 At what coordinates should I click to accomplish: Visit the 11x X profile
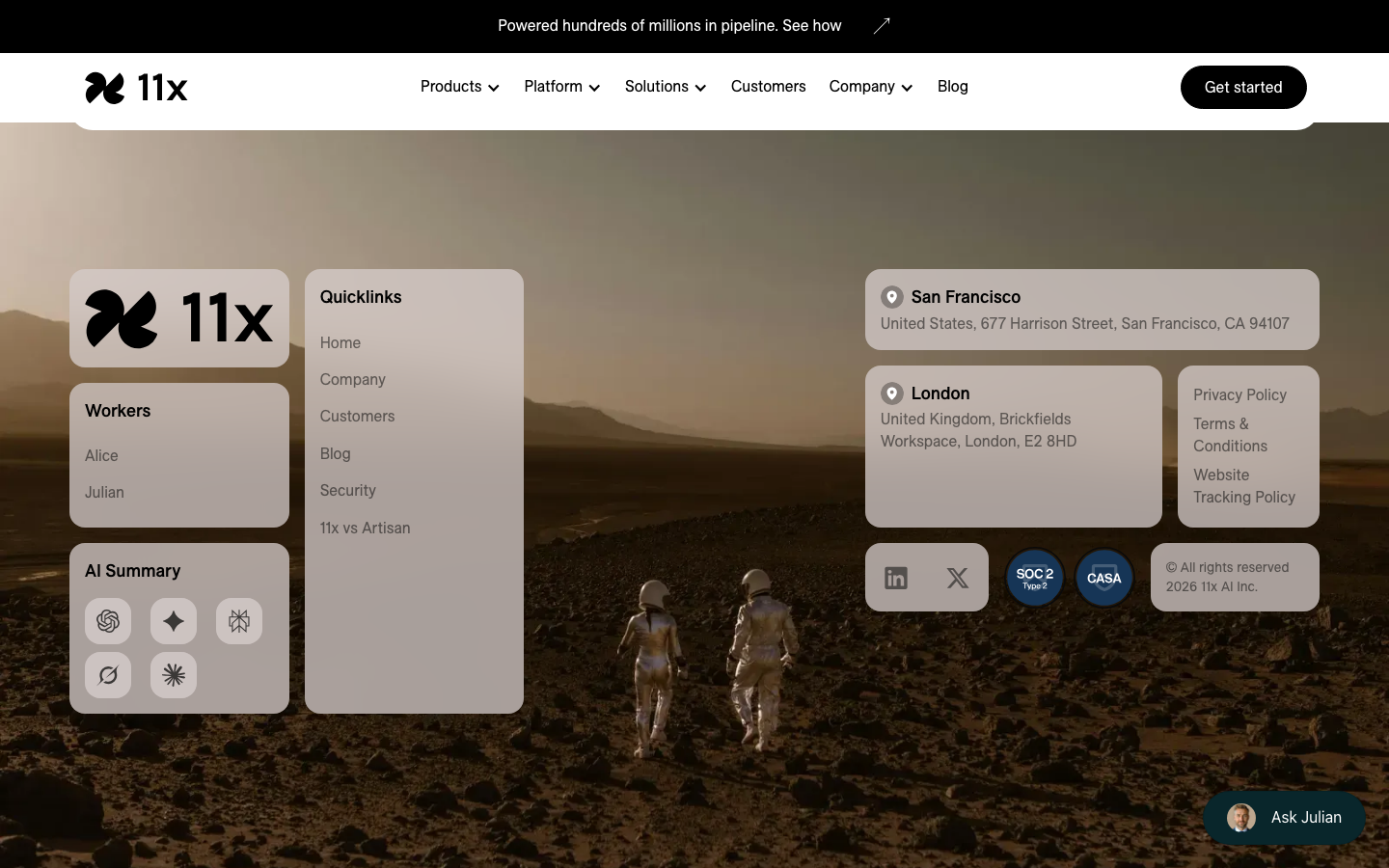click(958, 578)
